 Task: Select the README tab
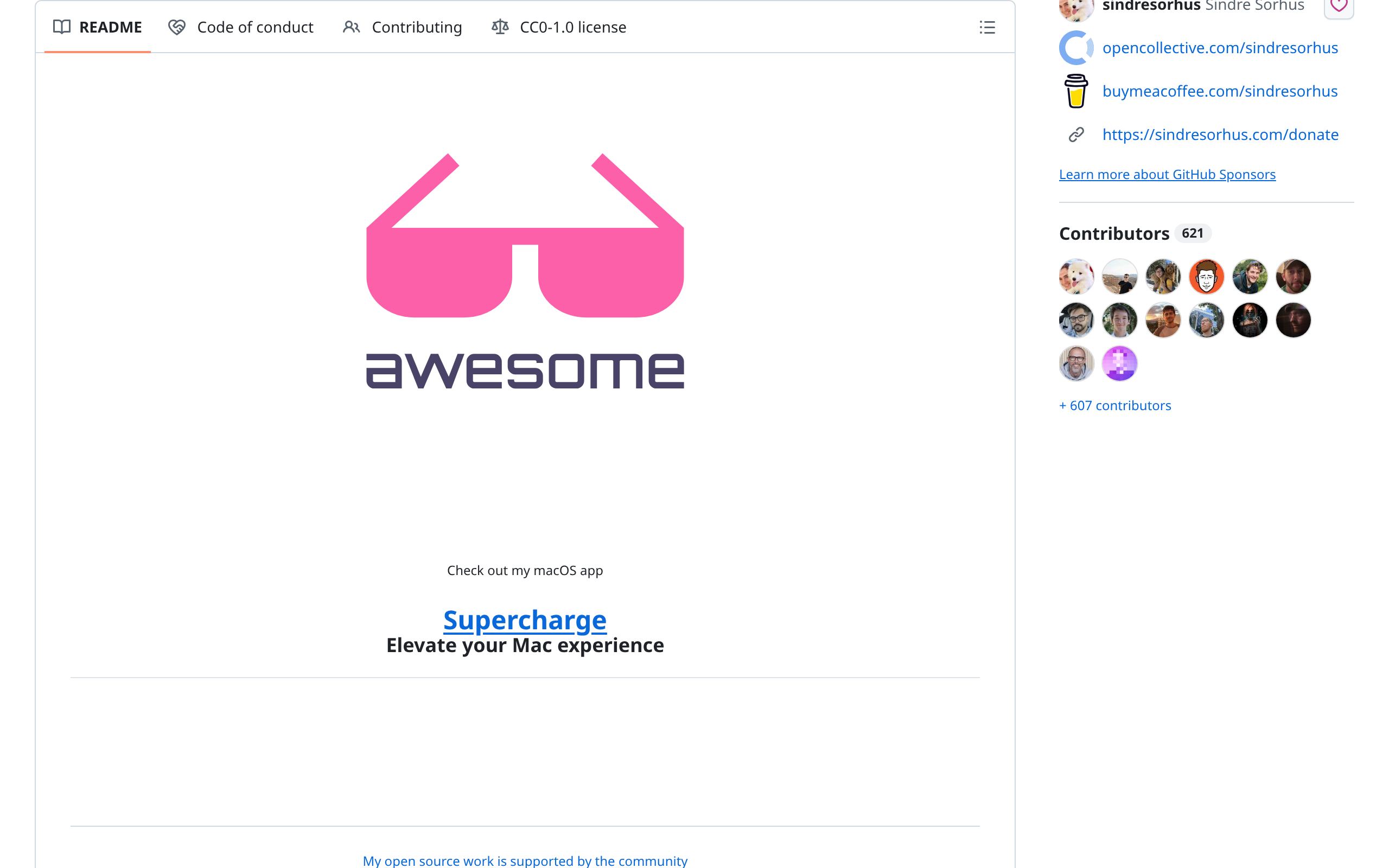pos(98,27)
